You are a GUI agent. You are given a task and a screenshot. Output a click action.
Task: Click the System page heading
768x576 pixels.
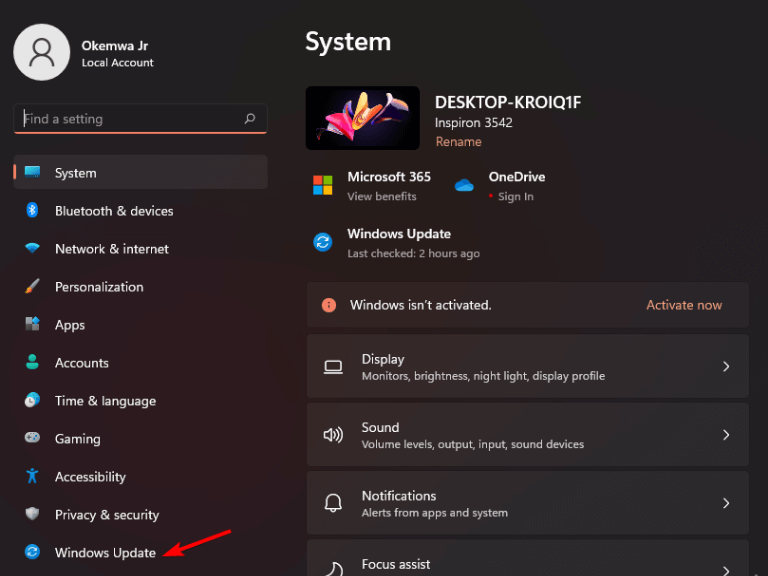coord(348,42)
